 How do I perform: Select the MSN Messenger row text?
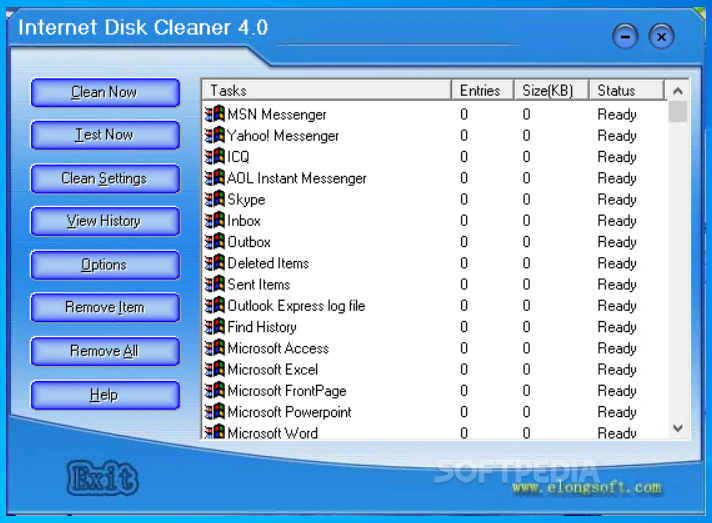[277, 114]
